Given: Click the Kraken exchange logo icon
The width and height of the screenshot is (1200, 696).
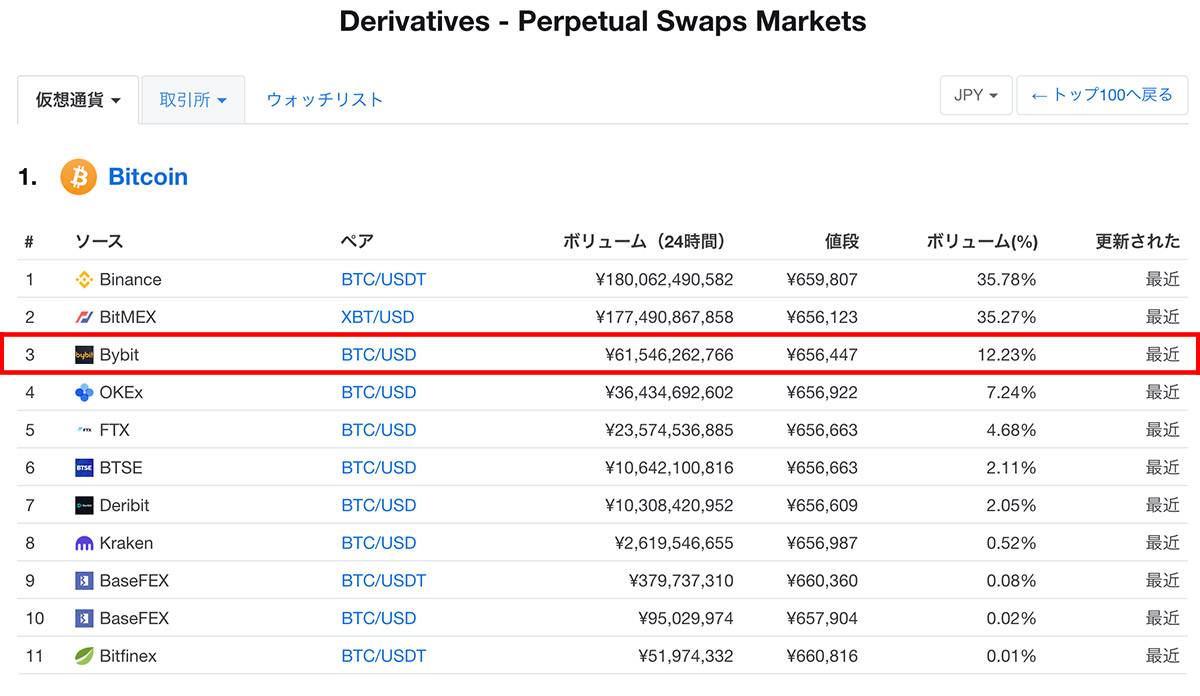Looking at the screenshot, I should tap(84, 543).
